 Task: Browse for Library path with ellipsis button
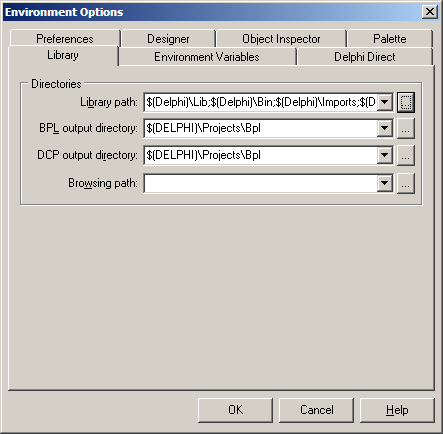coord(406,102)
